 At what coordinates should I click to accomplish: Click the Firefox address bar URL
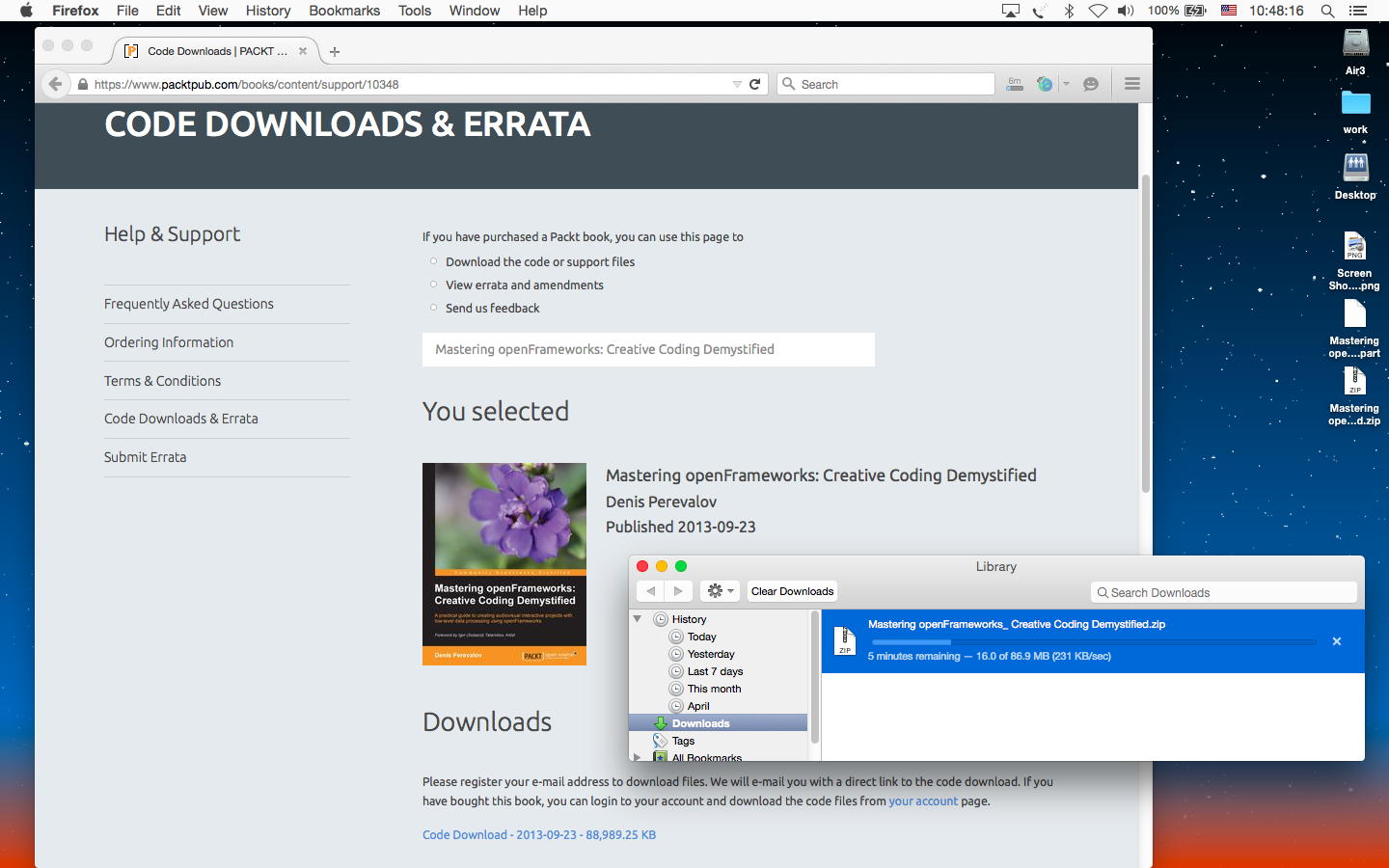coord(246,84)
